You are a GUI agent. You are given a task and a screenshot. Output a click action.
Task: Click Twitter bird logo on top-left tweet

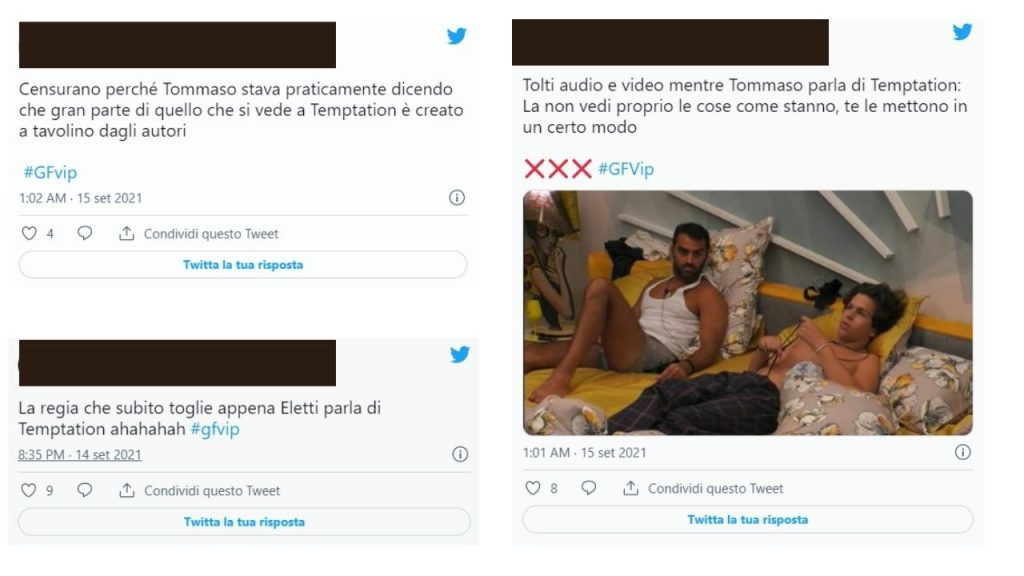tap(457, 36)
